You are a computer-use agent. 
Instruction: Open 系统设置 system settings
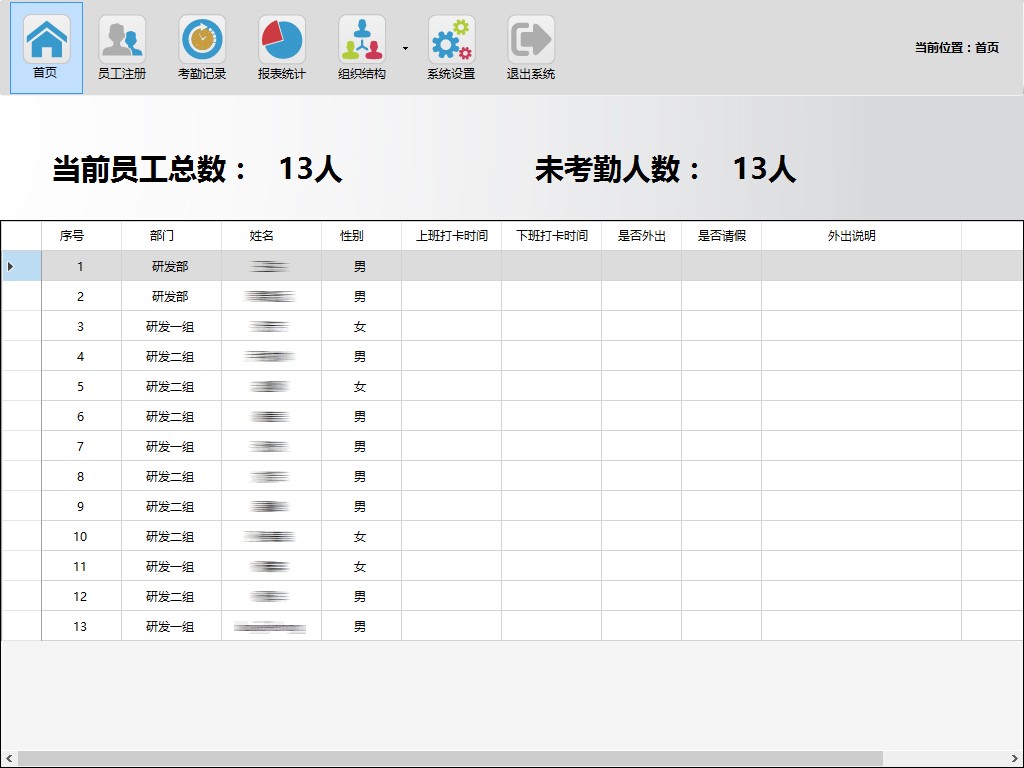coord(451,47)
